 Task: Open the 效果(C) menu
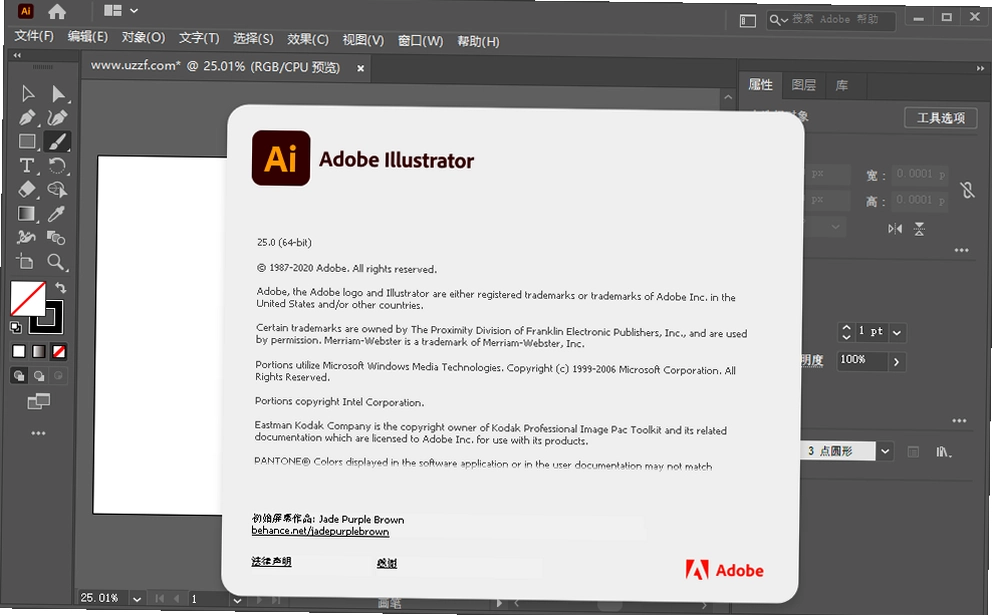click(307, 39)
